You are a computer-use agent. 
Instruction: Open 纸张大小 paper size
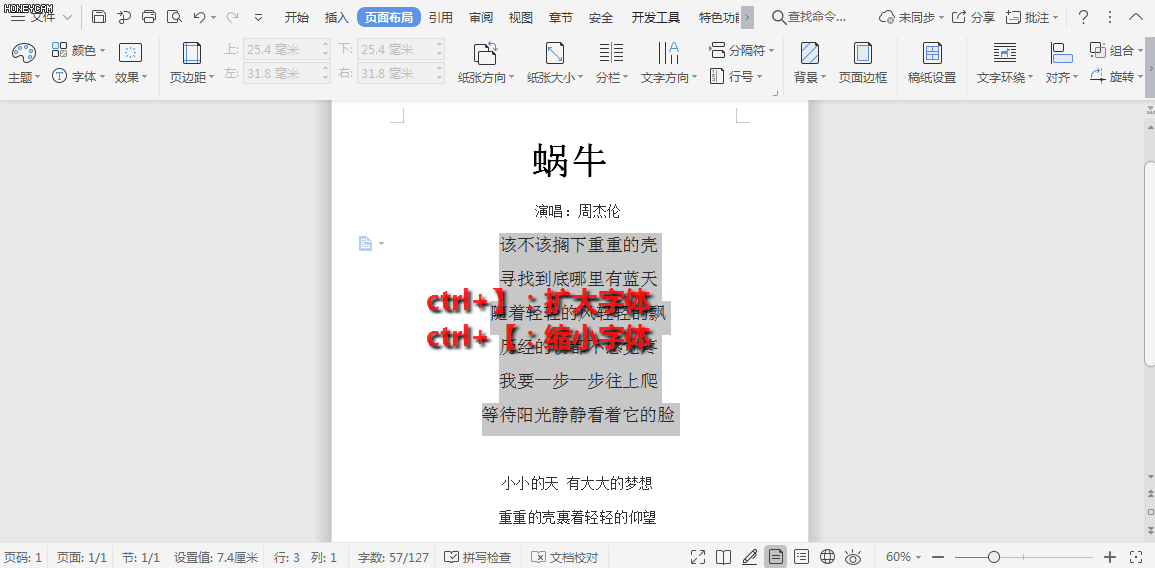[555, 62]
